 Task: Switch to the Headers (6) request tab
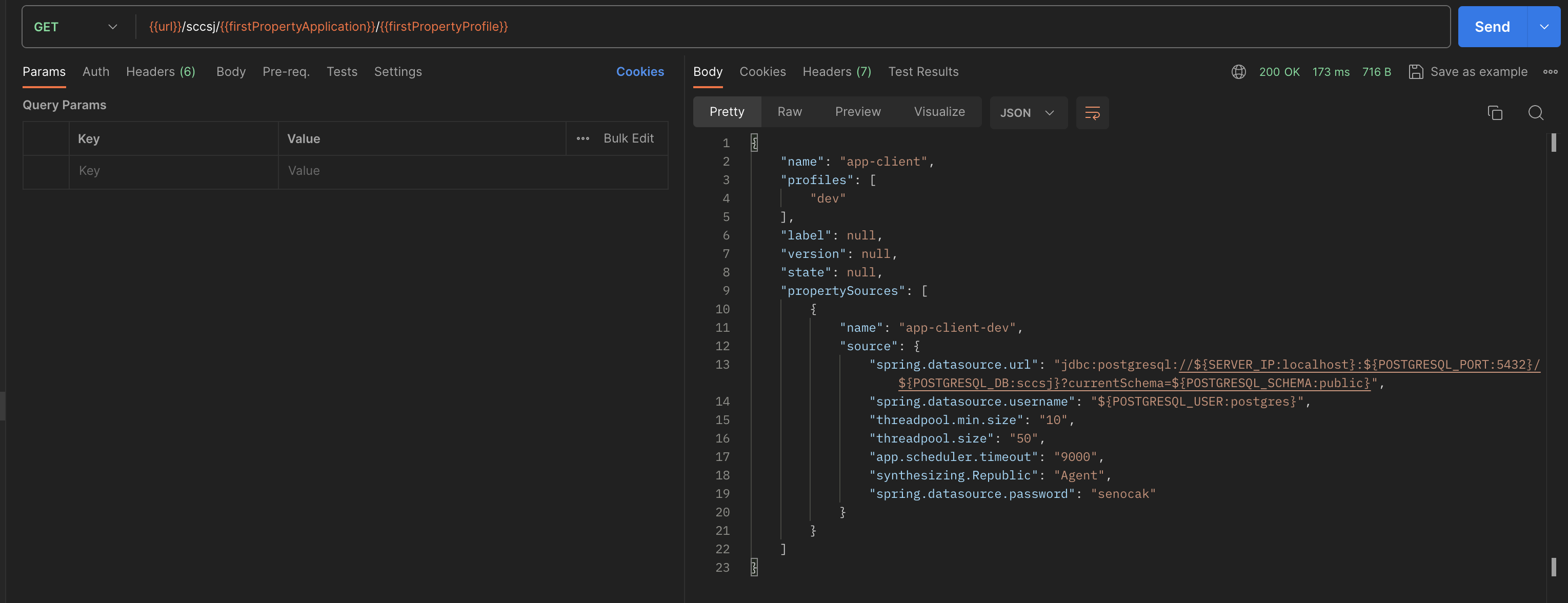point(160,72)
